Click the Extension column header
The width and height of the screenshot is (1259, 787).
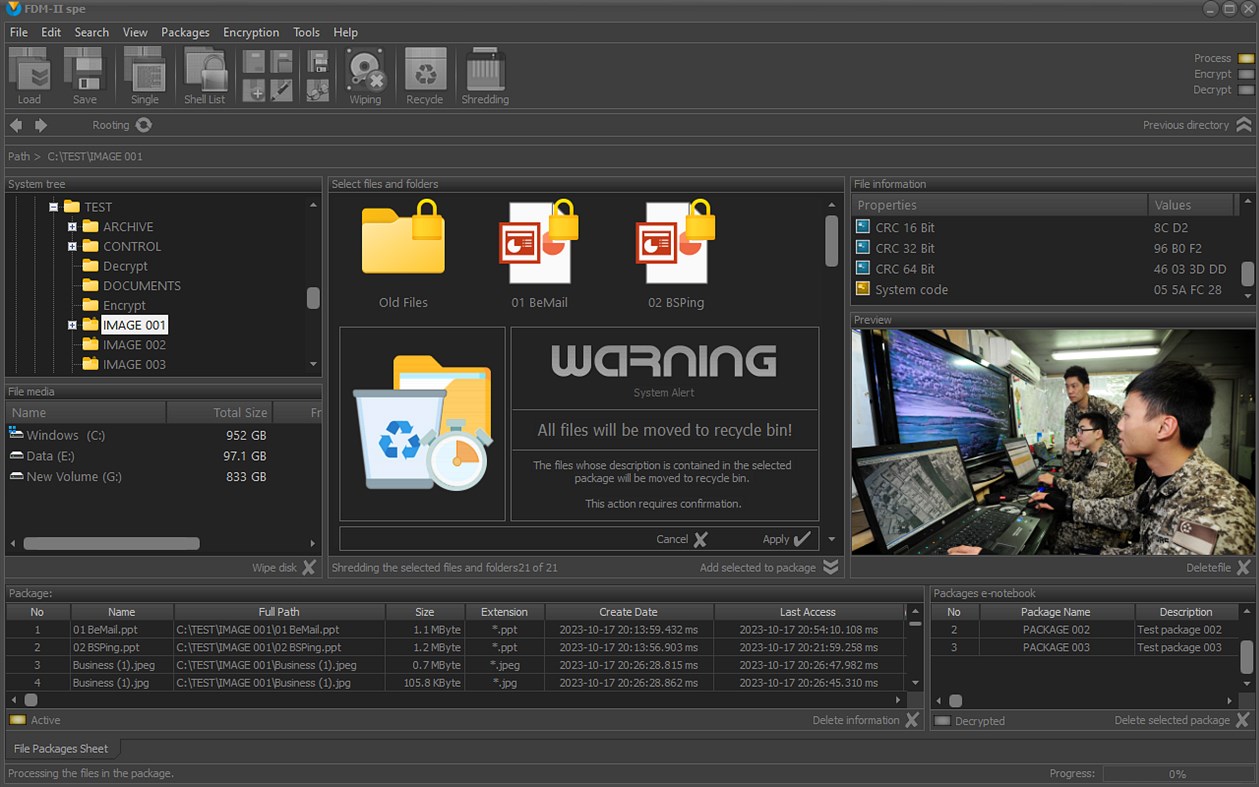(x=504, y=612)
